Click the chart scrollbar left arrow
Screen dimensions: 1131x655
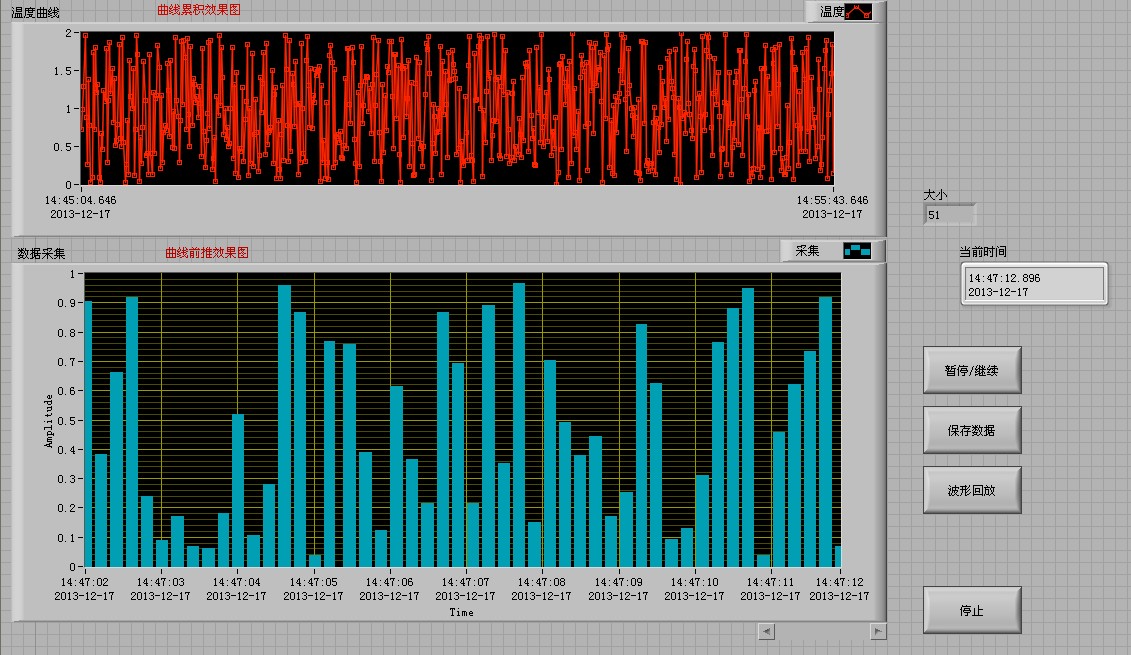(766, 631)
